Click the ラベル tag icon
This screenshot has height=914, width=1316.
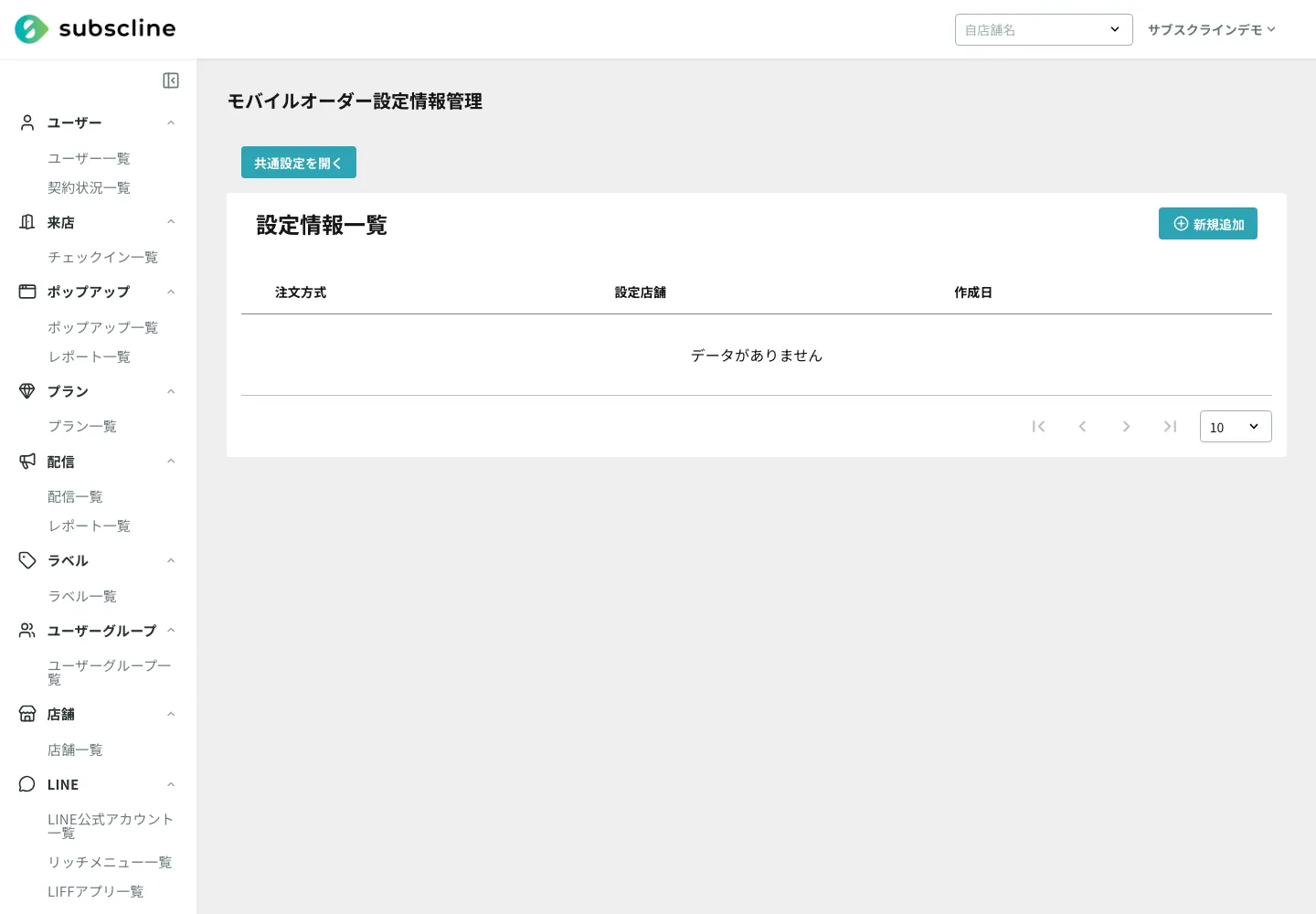(x=27, y=560)
